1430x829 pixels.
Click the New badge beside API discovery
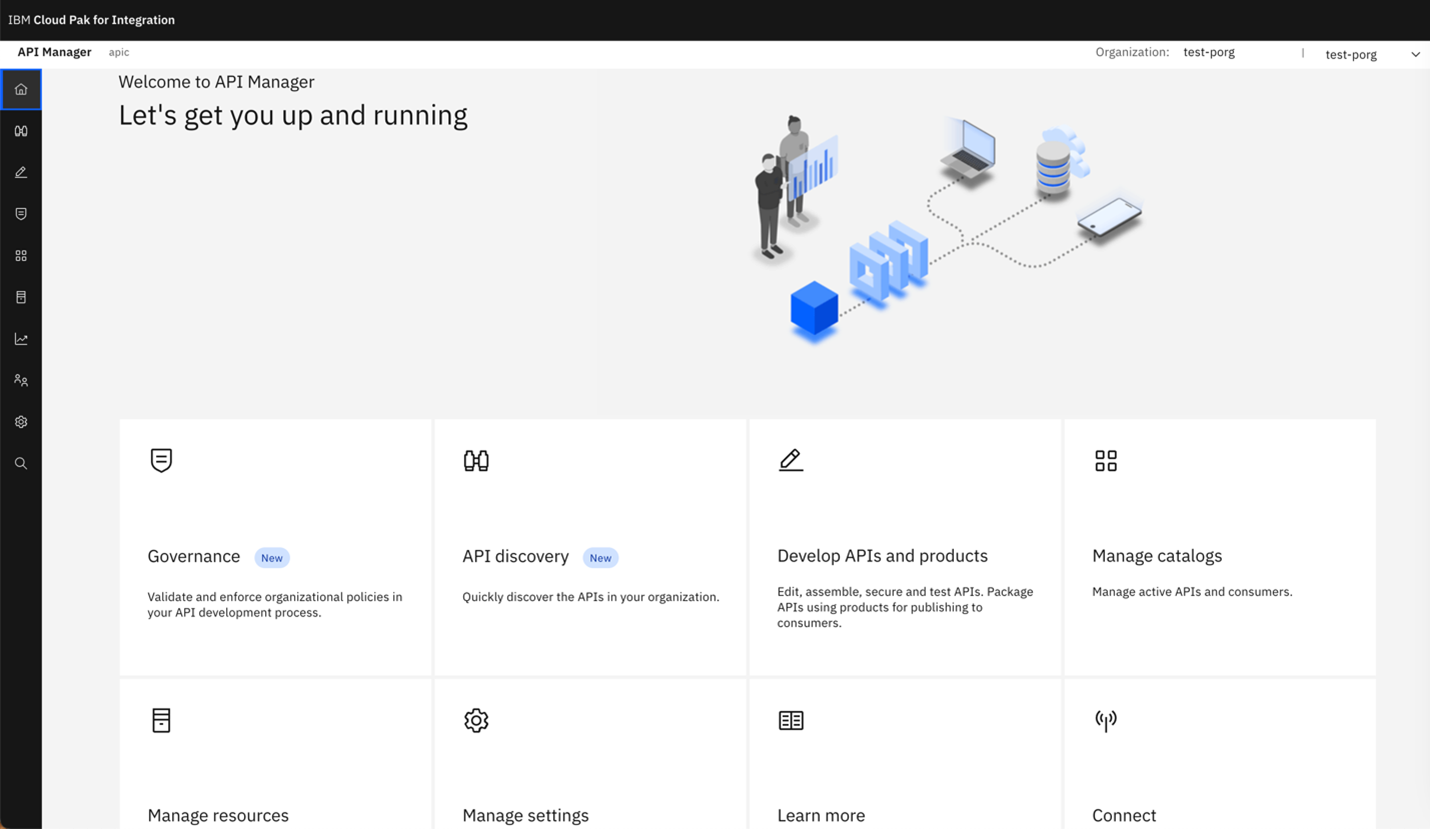tap(600, 558)
